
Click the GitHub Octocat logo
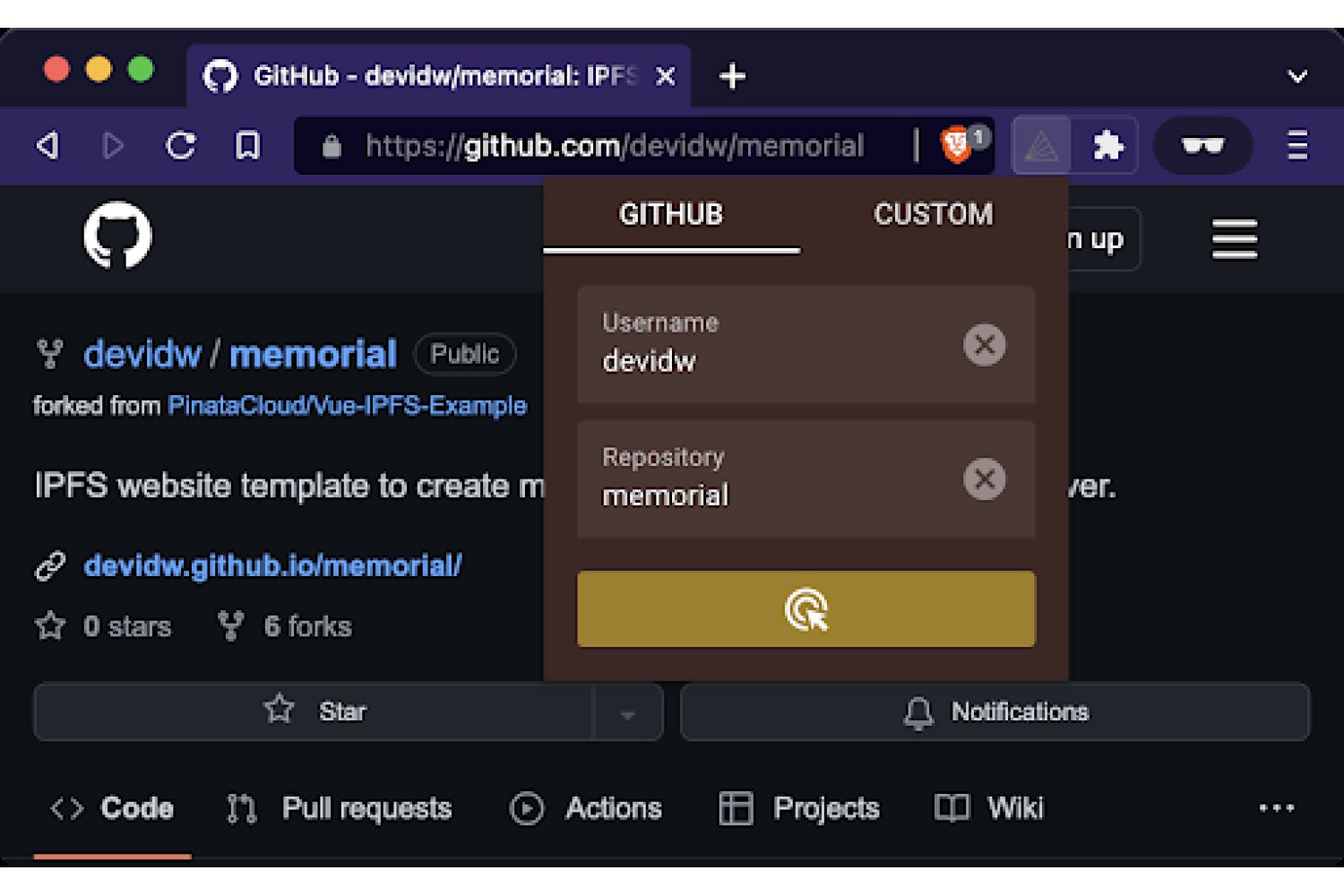(117, 236)
